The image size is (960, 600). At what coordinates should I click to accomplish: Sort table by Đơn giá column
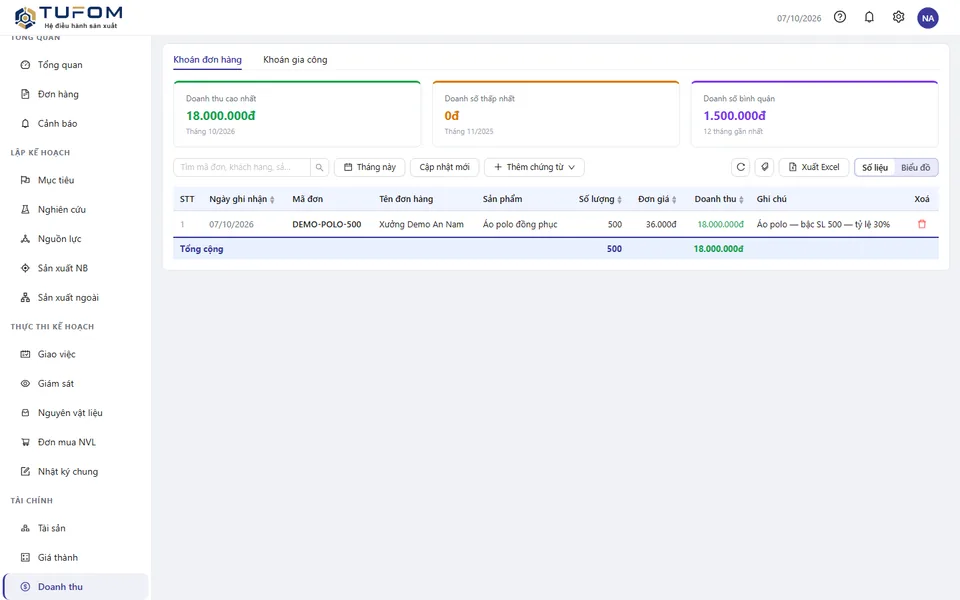point(657,199)
